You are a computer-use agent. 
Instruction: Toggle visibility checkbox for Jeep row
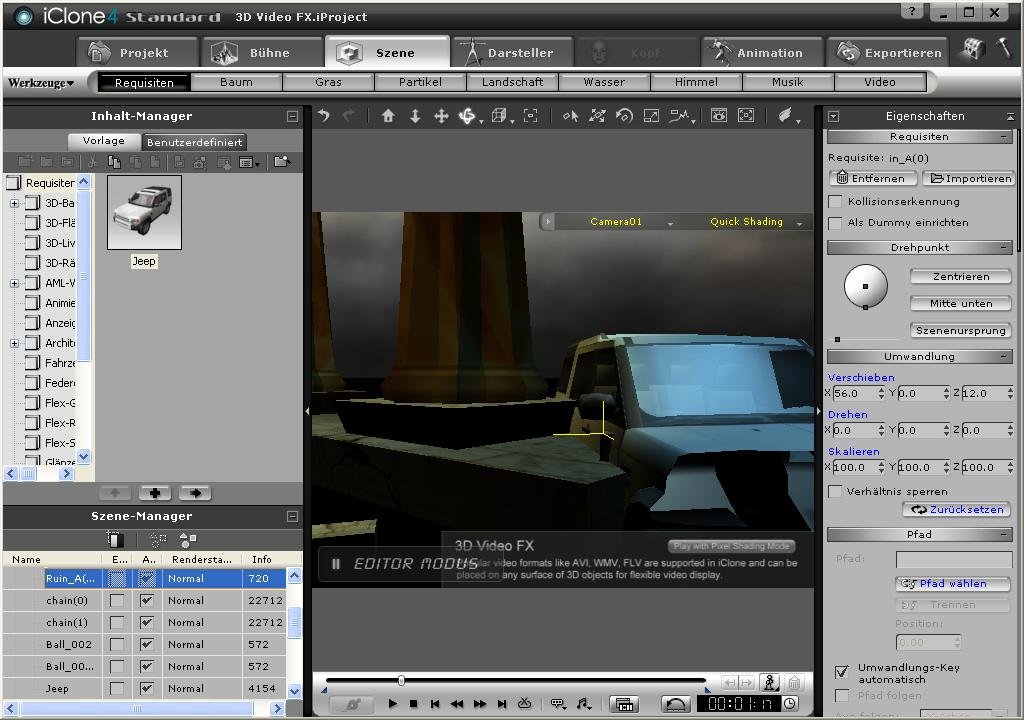point(147,688)
